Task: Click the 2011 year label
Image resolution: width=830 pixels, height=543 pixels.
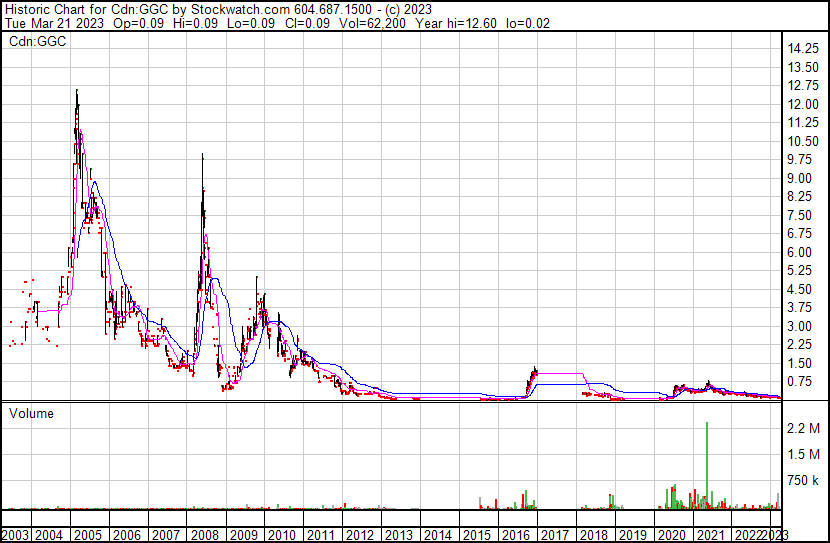Action: [323, 534]
